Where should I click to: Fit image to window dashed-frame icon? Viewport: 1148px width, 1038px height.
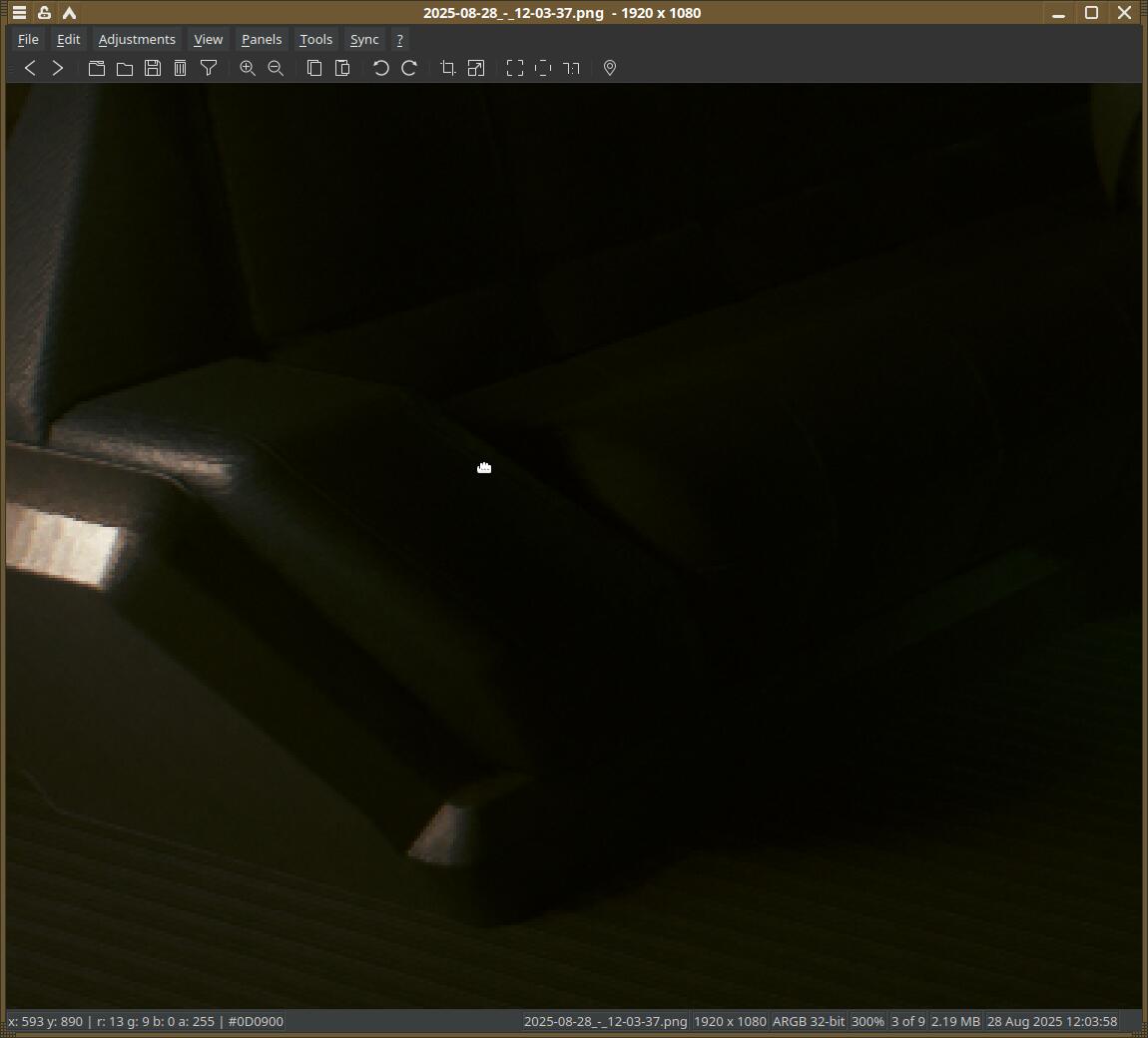[x=542, y=68]
